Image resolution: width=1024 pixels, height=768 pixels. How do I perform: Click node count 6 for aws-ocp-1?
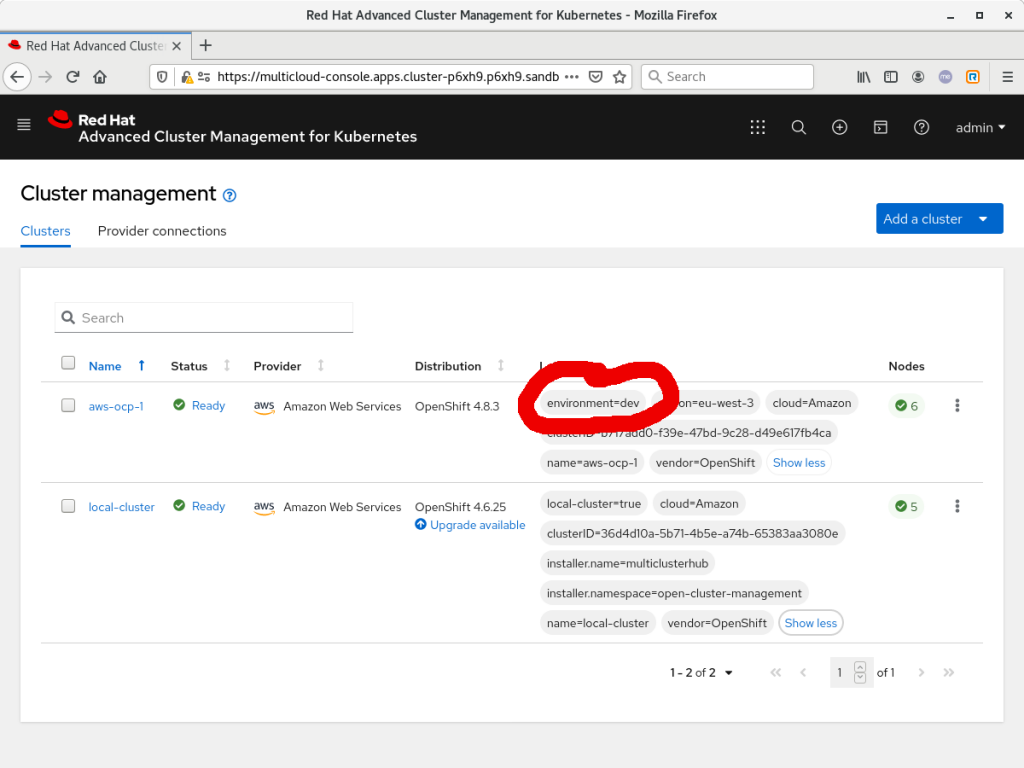pos(906,406)
